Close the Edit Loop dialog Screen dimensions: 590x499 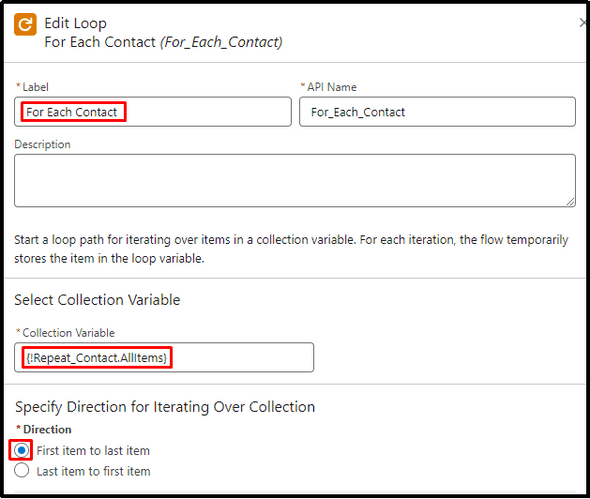click(x=584, y=23)
